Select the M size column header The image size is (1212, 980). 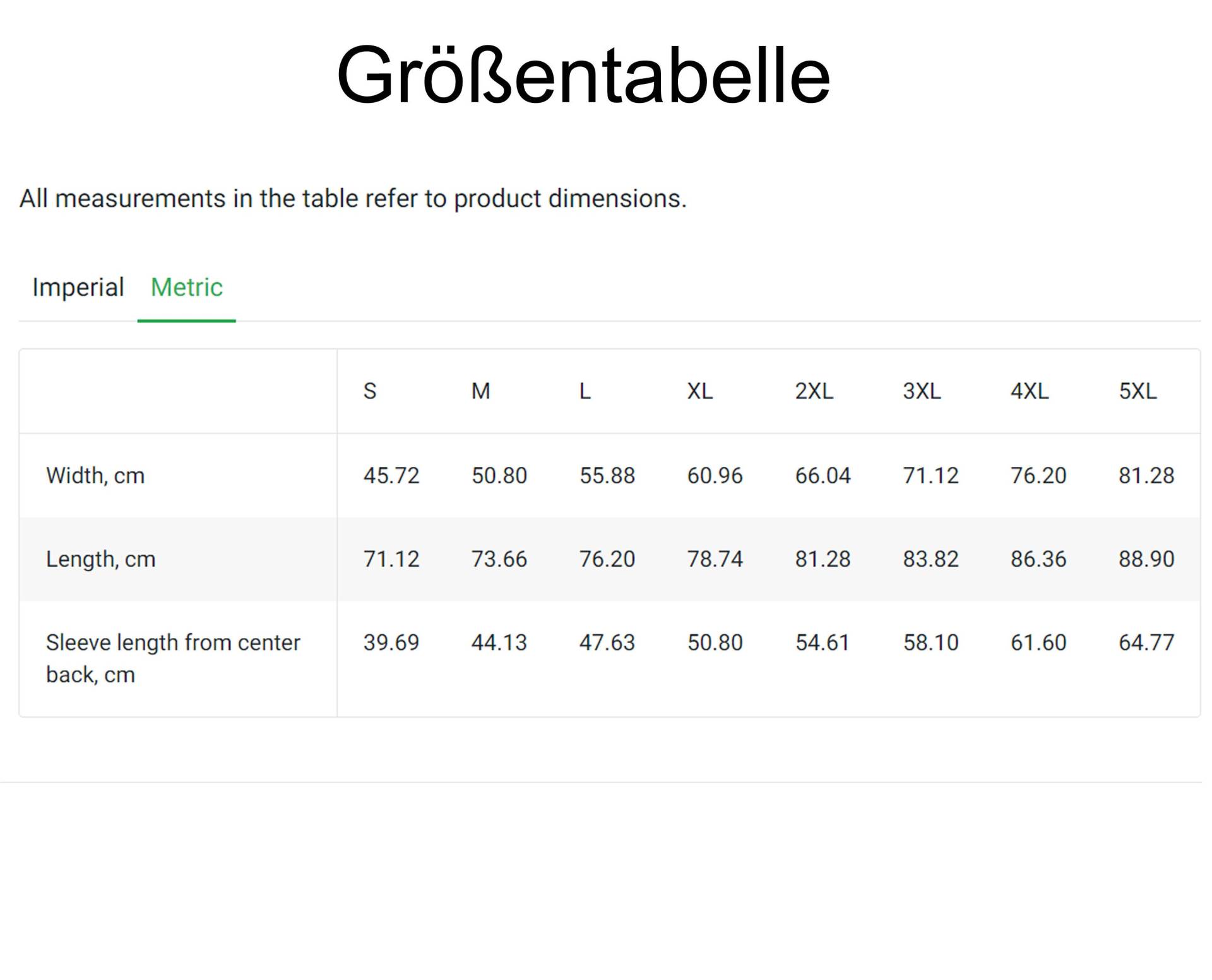481,391
